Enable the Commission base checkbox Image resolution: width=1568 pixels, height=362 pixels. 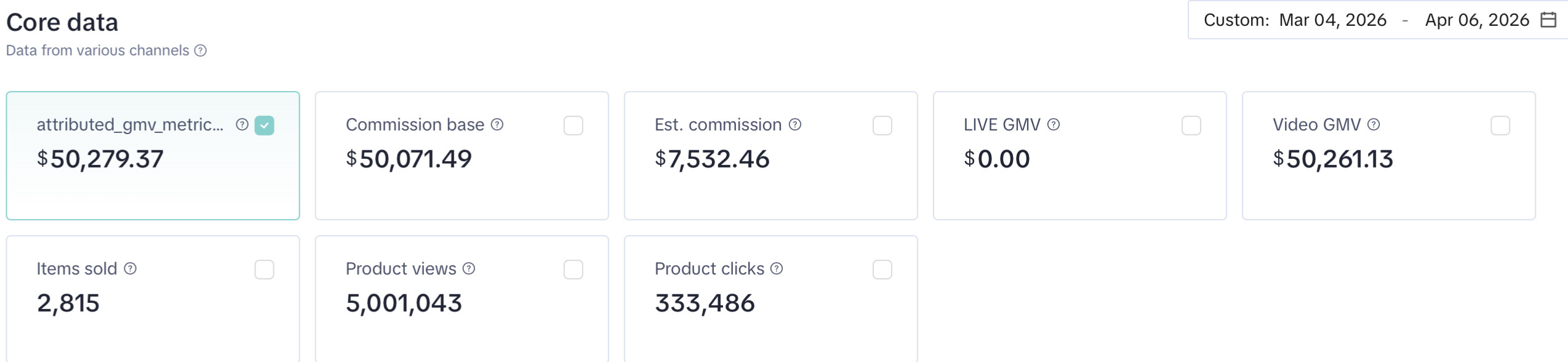573,126
